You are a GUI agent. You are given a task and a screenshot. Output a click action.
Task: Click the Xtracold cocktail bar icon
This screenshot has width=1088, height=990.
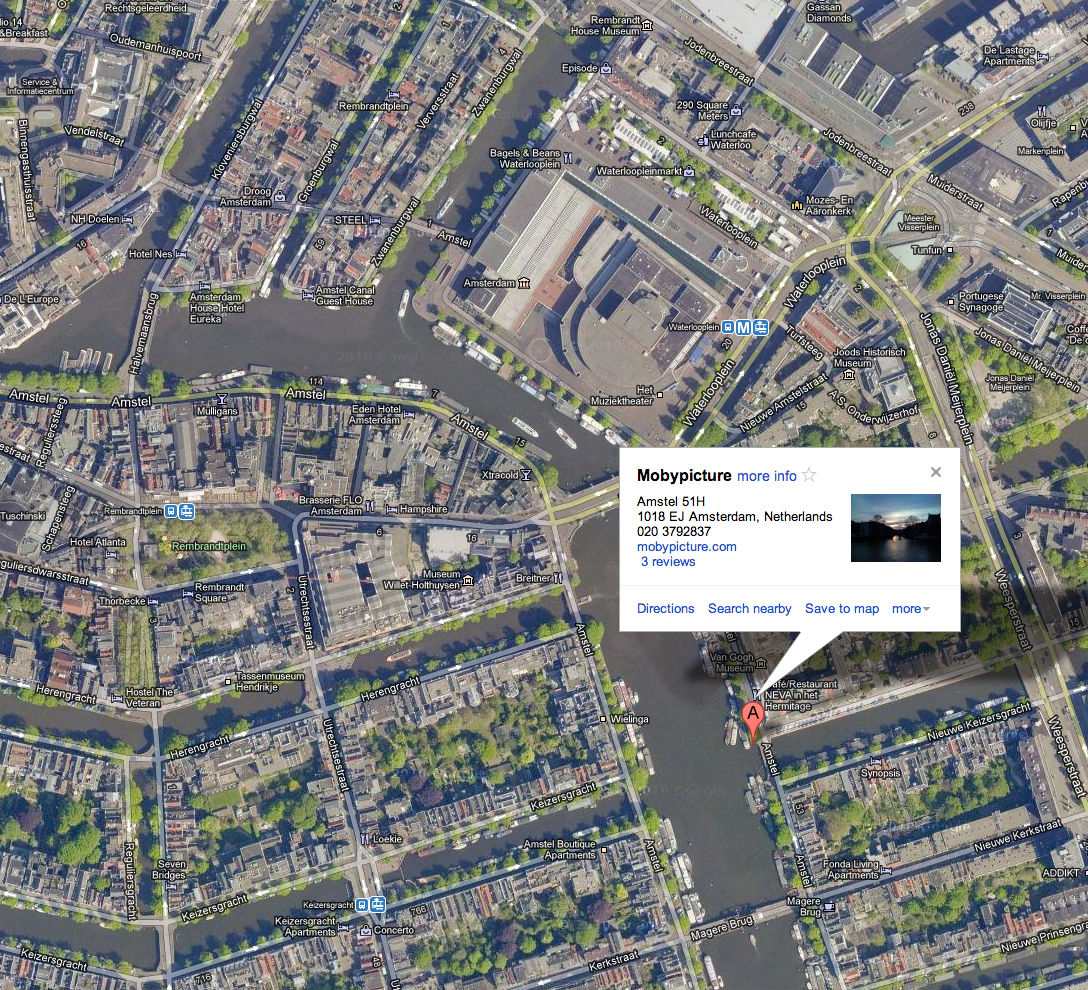point(526,475)
